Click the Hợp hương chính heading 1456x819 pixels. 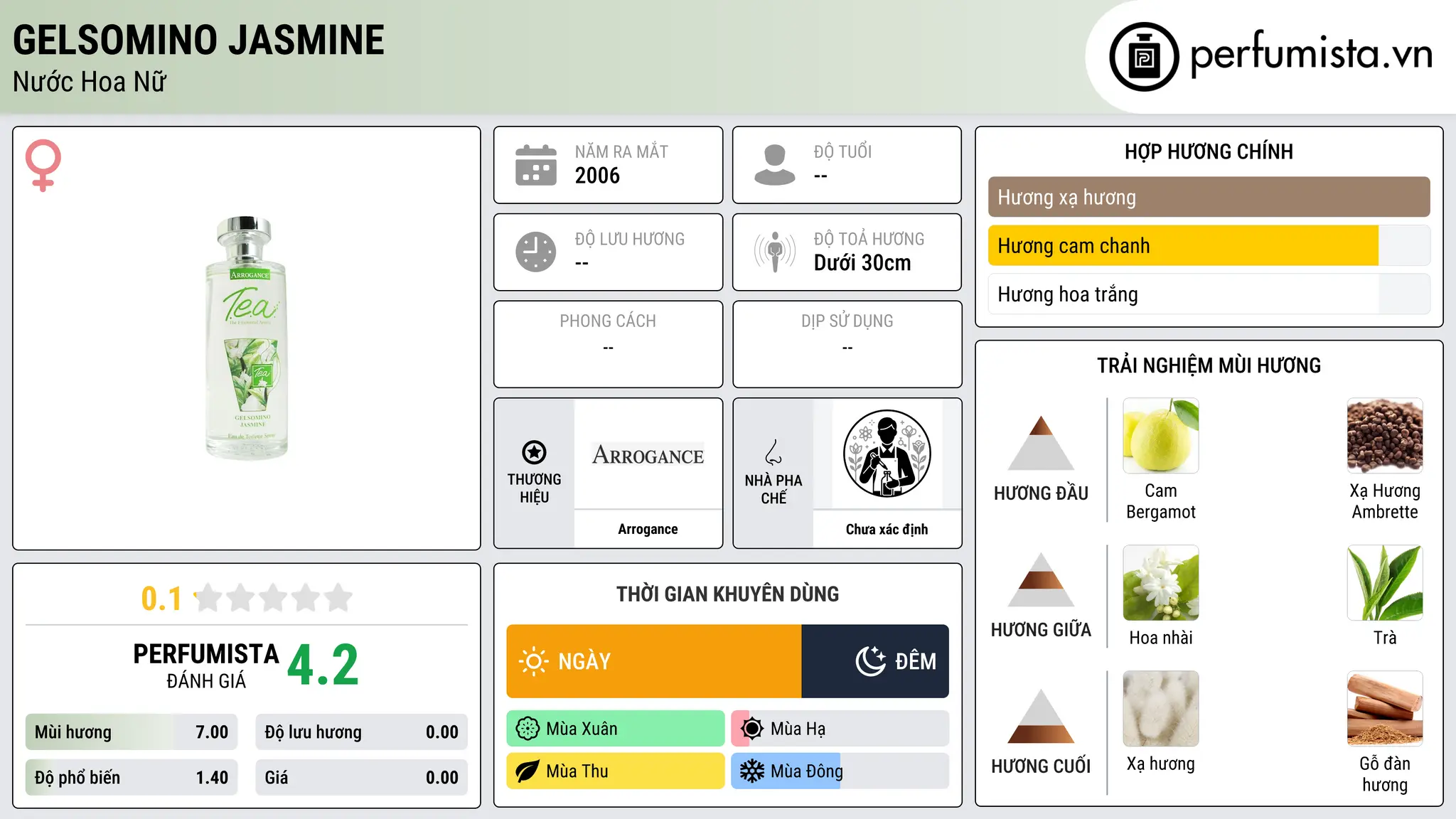(x=1209, y=151)
